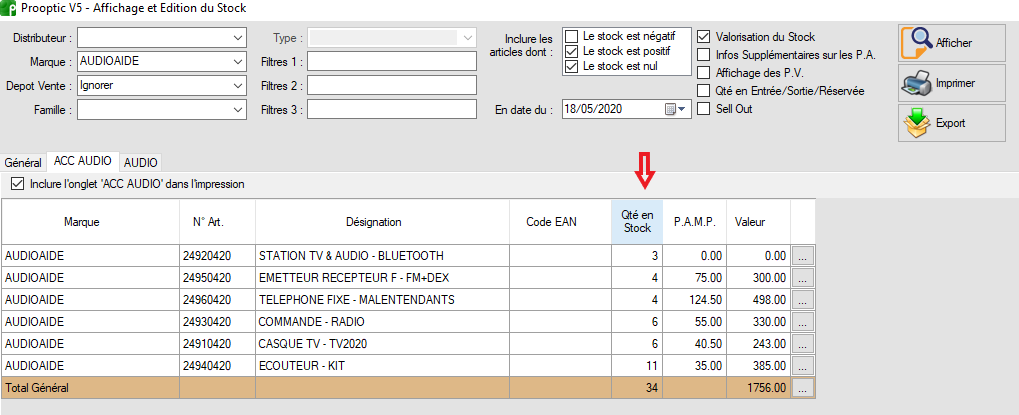Sort by the Désignation column header
Screen dimensions: 1019x415
(x=383, y=222)
